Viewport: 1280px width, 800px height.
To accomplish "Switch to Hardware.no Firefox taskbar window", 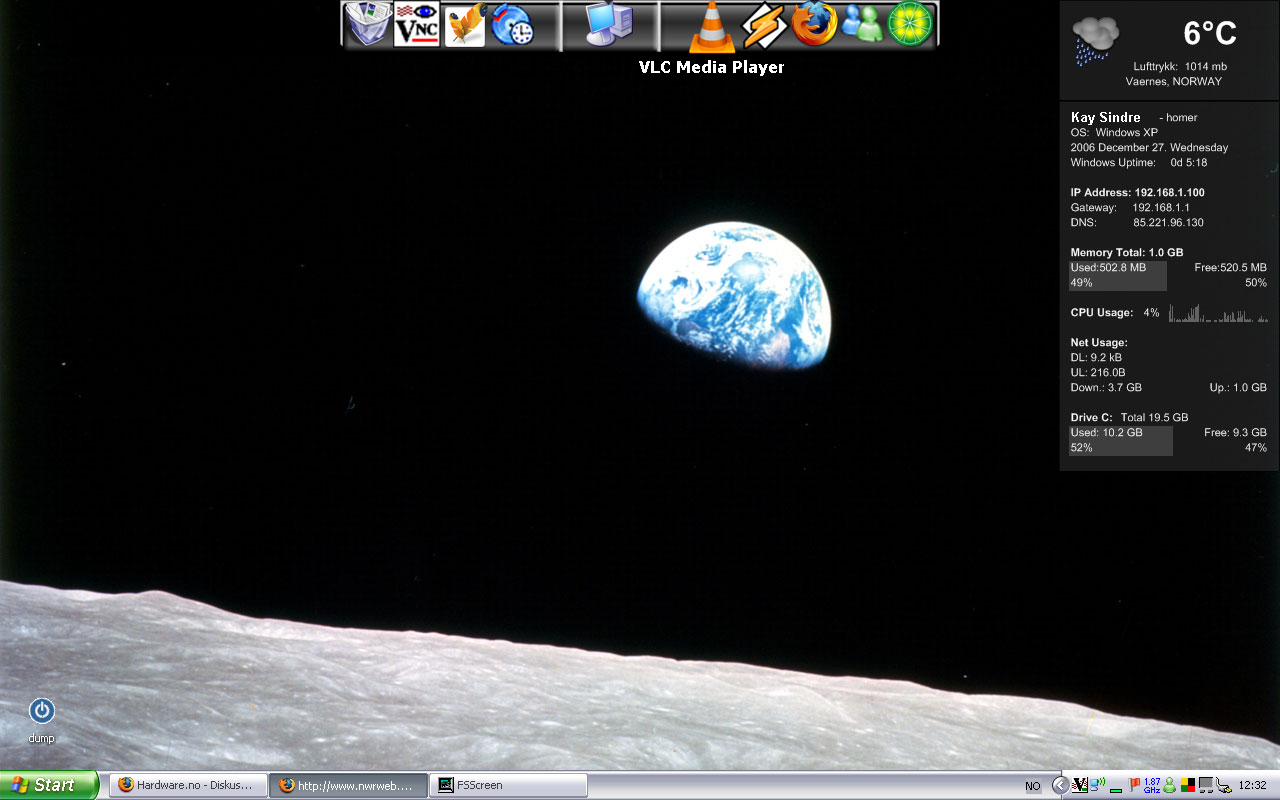I will click(189, 785).
